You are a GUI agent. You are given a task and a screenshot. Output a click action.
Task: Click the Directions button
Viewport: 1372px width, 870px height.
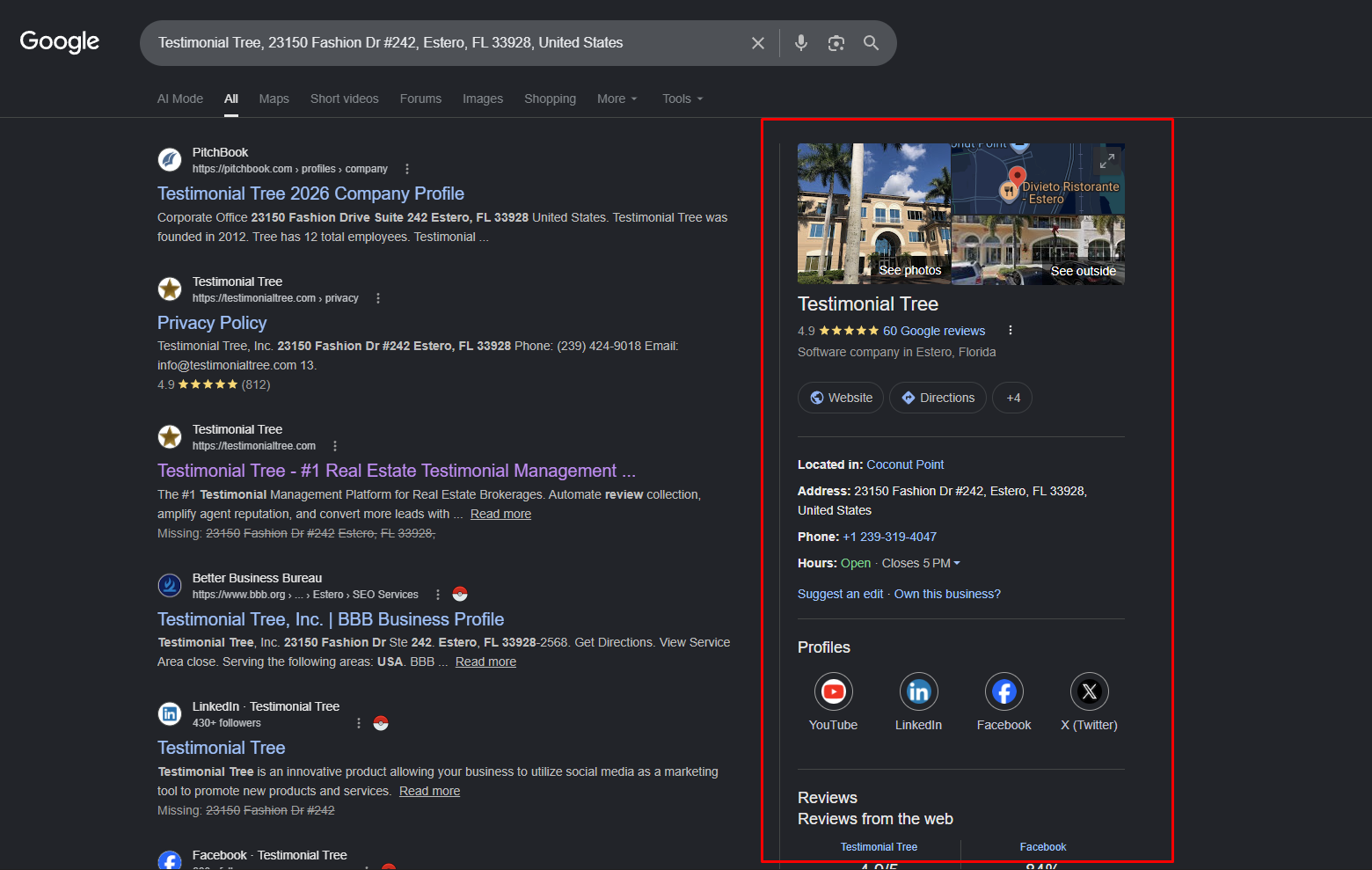coord(938,398)
